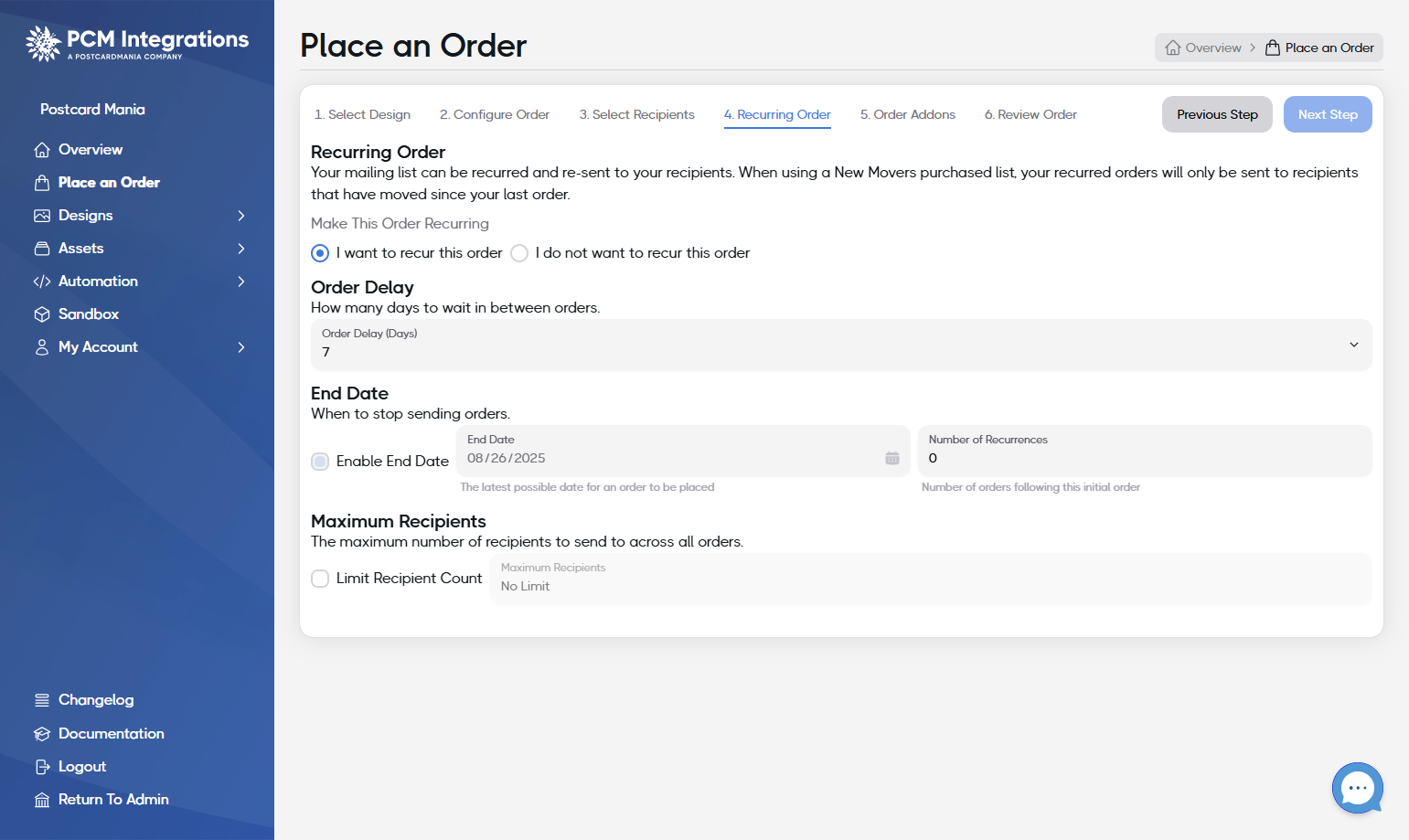
Task: Expand the Assets submenu chevron
Action: coord(241,249)
